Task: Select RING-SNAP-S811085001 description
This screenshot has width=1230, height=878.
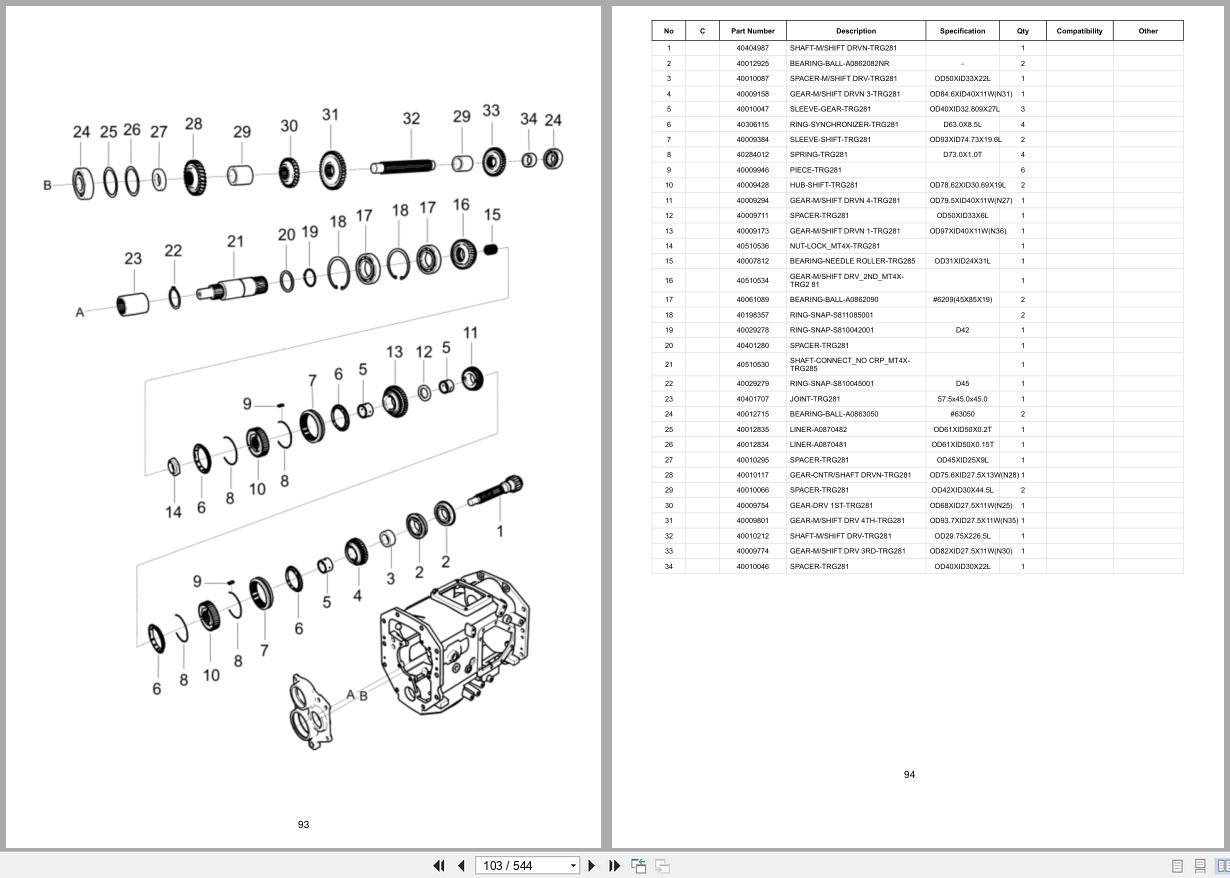Action: [831, 315]
